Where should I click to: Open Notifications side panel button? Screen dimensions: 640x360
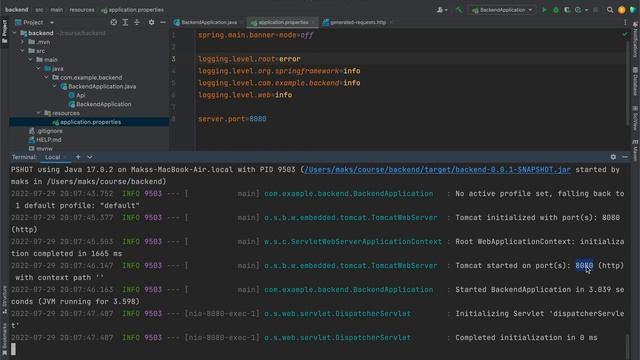coord(635,41)
